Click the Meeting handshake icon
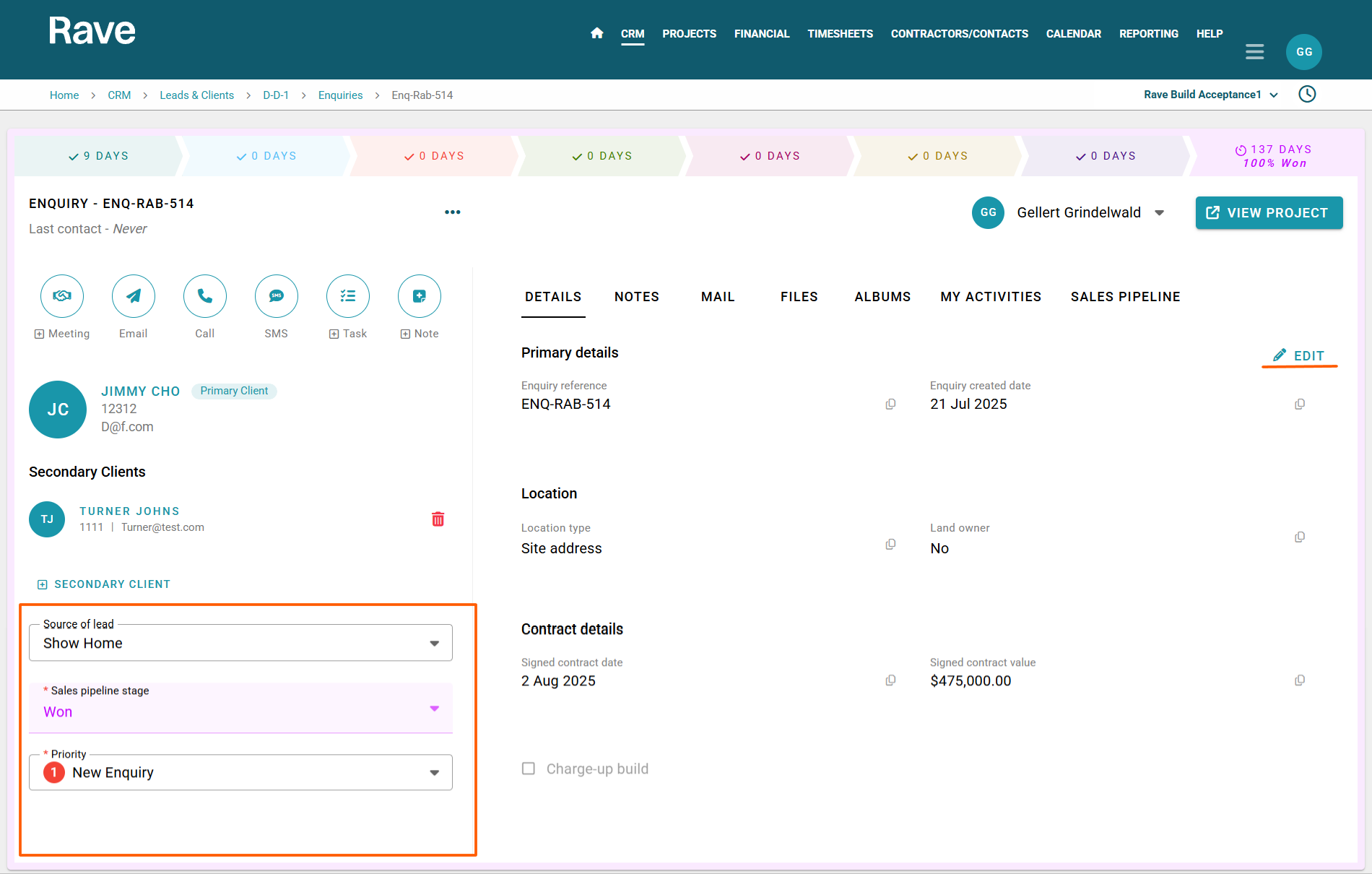Image resolution: width=1372 pixels, height=874 pixels. (62, 296)
